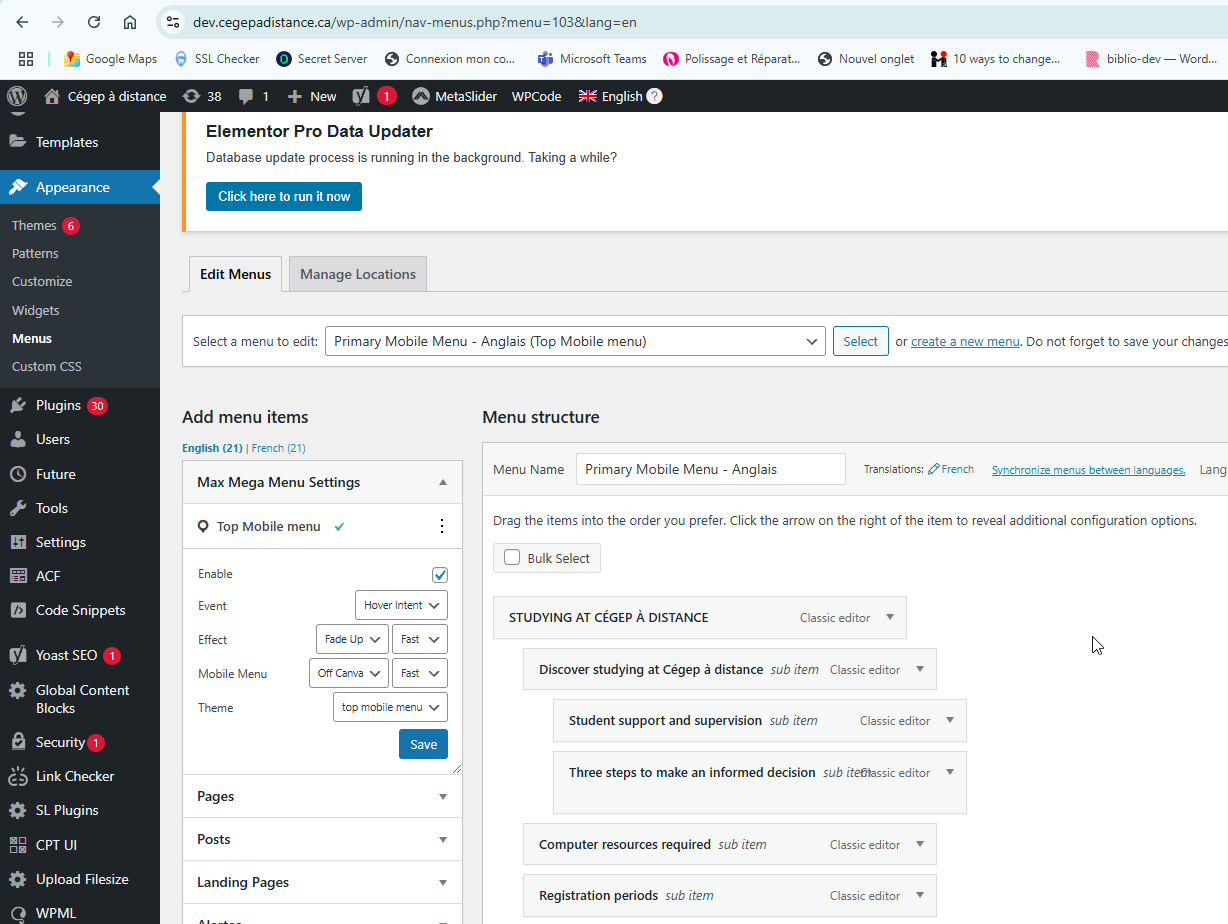Open the Select a menu to edit dropdown
Image resolution: width=1228 pixels, height=924 pixels.
pyautogui.click(x=575, y=341)
